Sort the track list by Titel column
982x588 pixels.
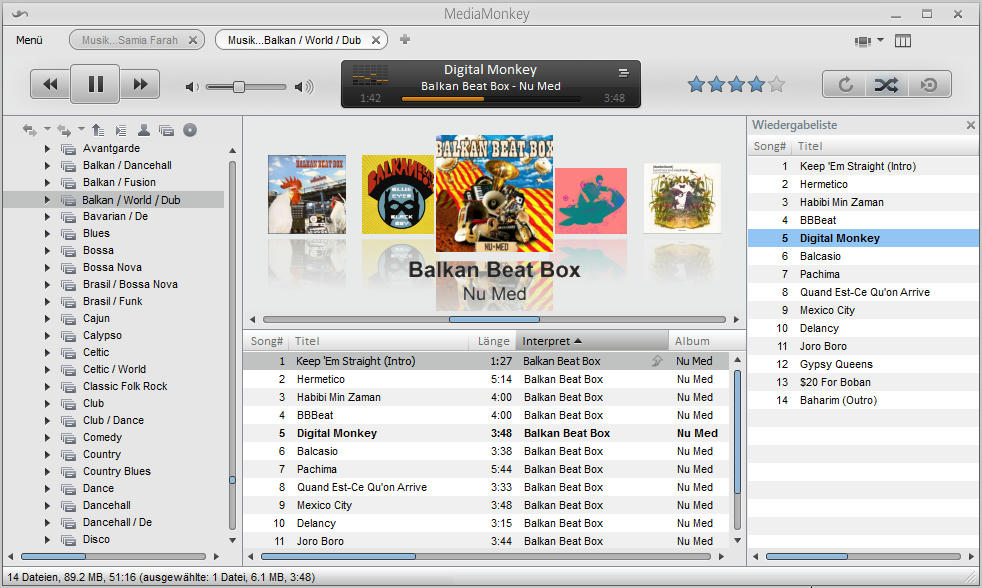[x=380, y=341]
